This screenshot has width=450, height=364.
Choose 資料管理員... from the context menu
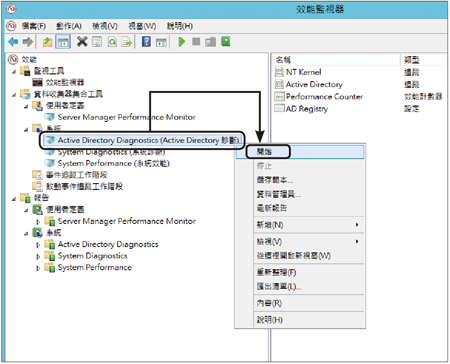click(300, 194)
